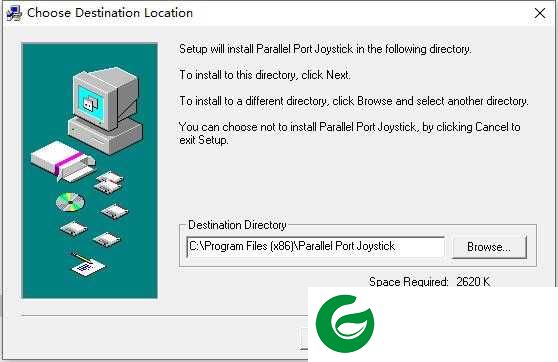Click the 'Setup will install Parallel Port Joystick' line
558x362 pixels.
click(325, 49)
